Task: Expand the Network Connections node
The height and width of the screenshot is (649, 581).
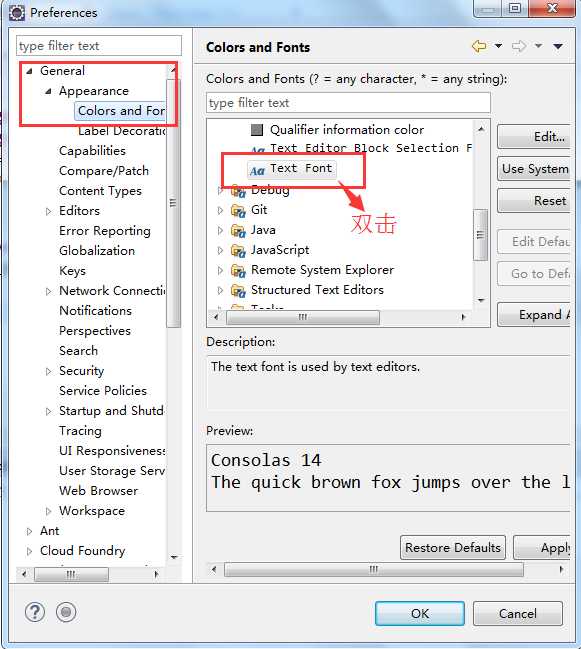Action: [x=48, y=291]
